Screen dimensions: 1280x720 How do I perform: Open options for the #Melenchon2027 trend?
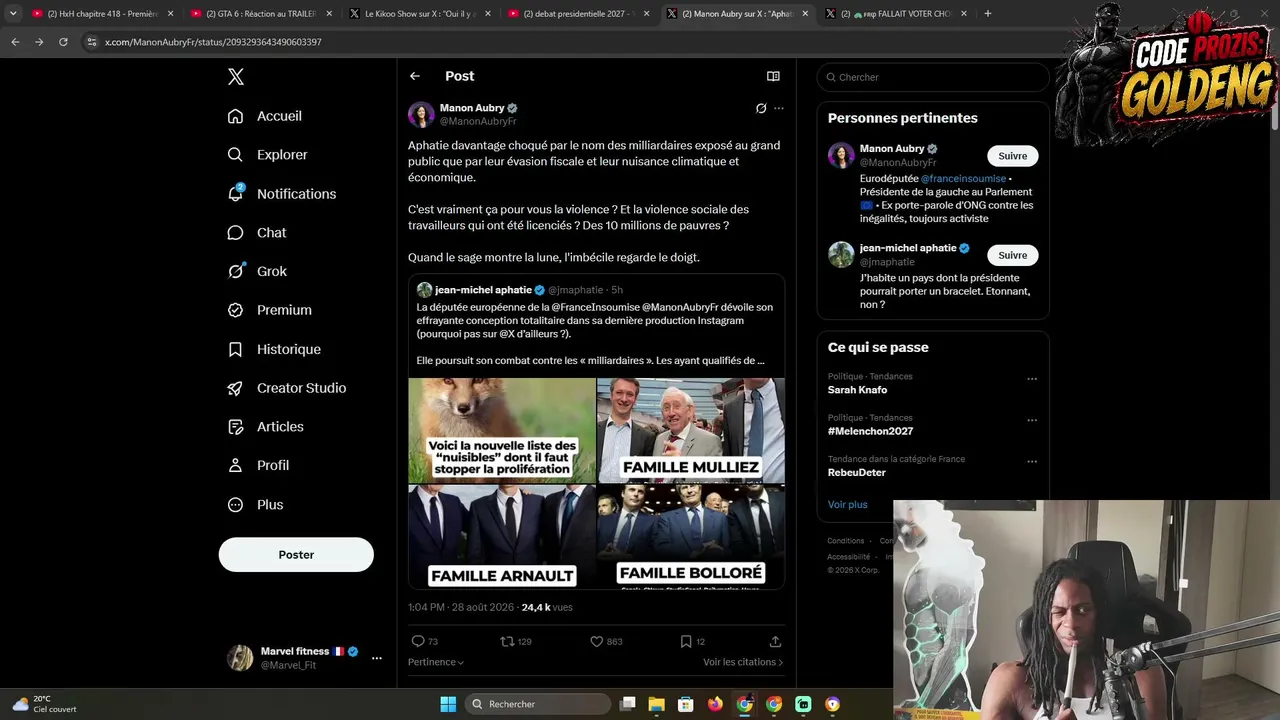1032,420
